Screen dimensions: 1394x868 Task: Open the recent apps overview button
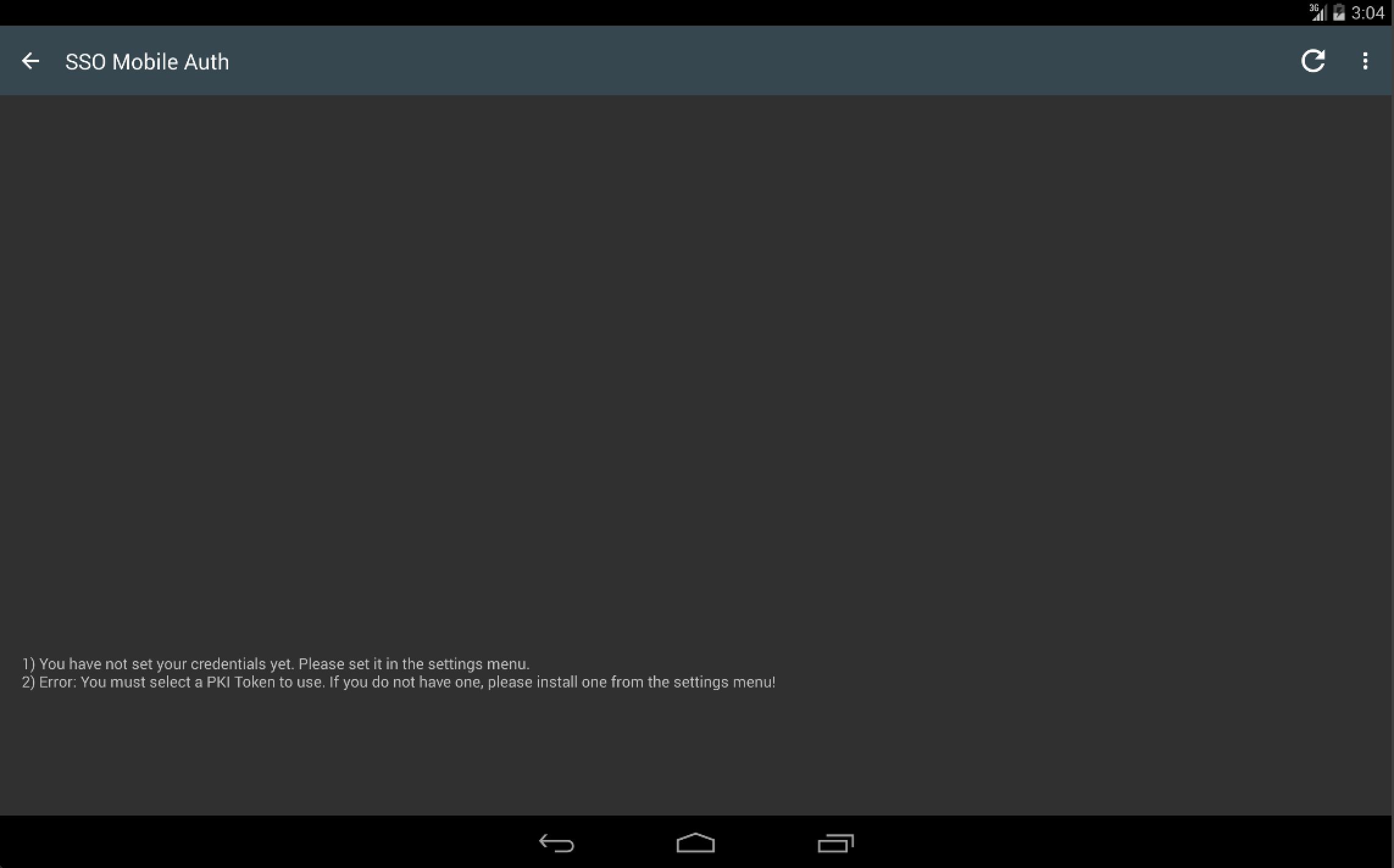(x=835, y=843)
